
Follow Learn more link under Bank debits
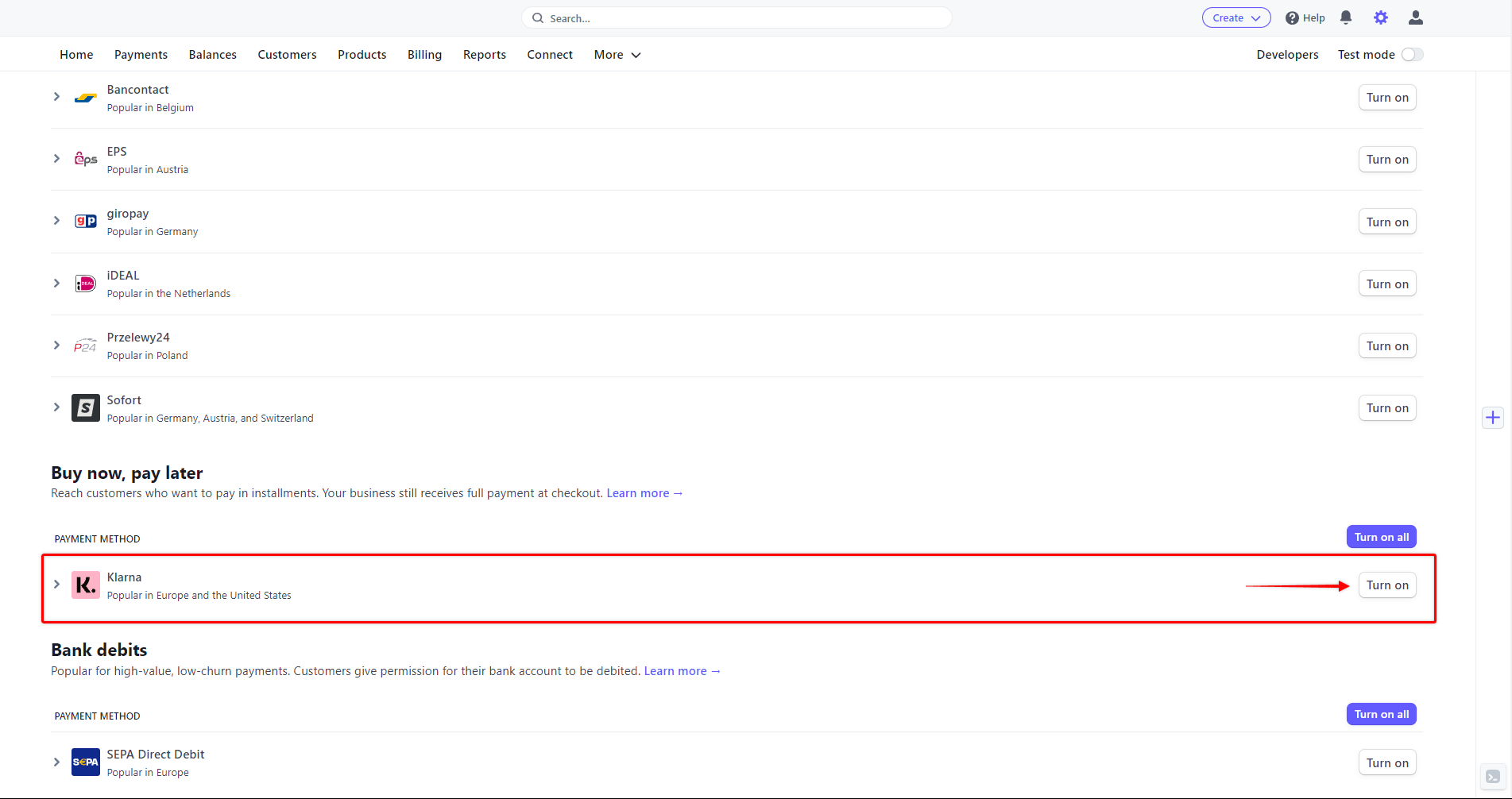(x=682, y=671)
